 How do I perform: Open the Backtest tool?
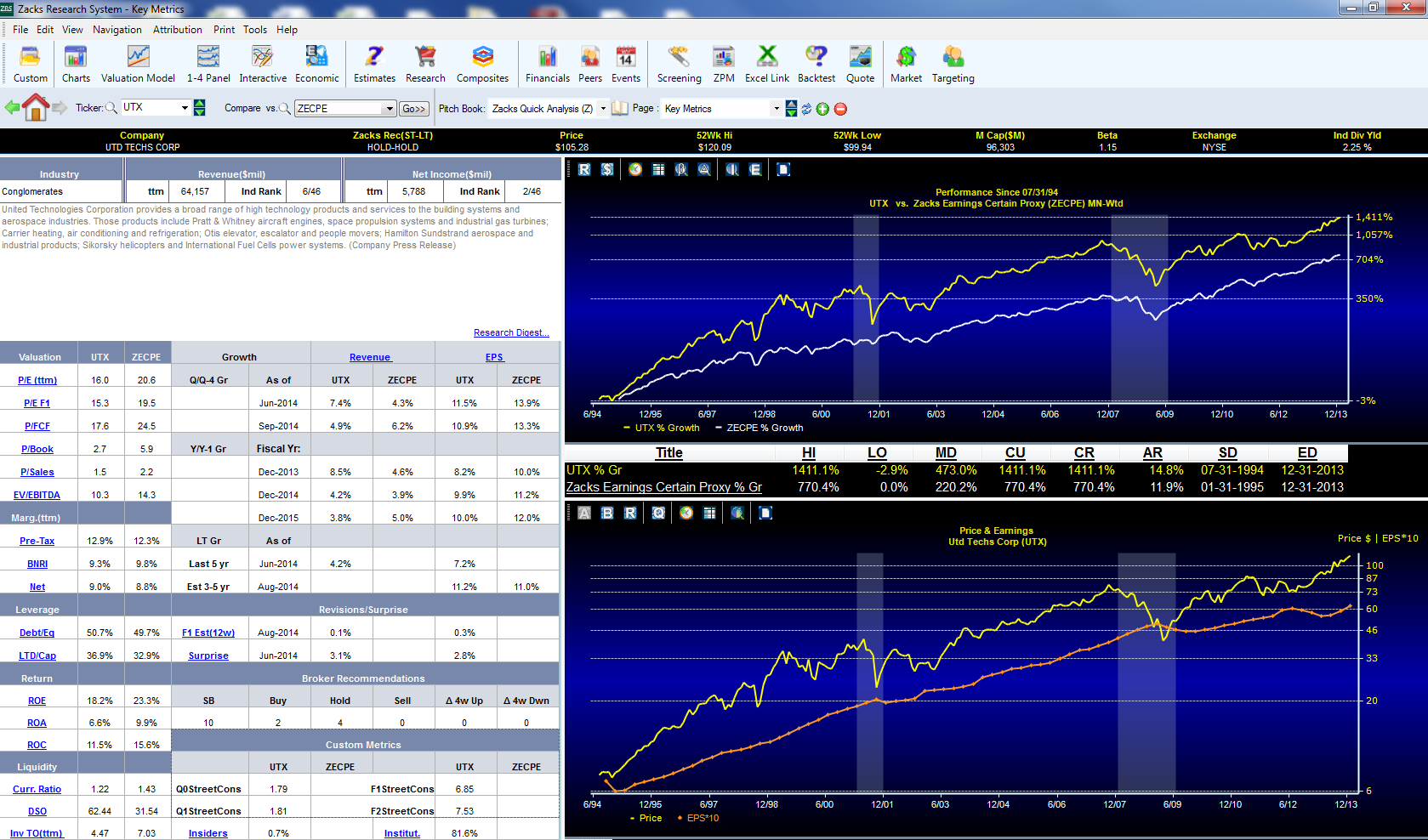[816, 64]
